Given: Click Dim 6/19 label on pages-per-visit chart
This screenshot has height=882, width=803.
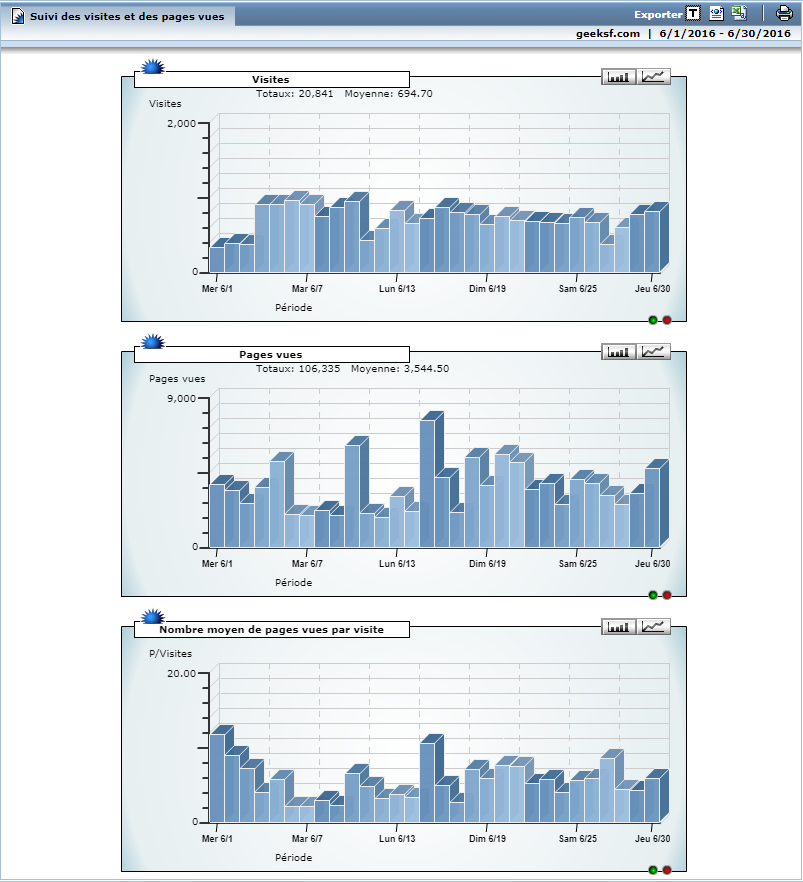Looking at the screenshot, I should tap(487, 839).
